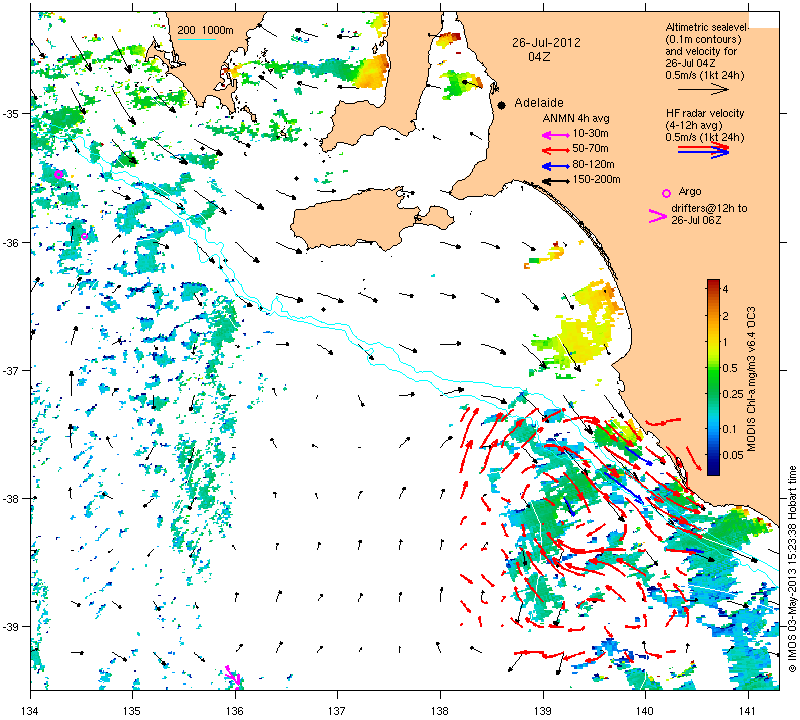Click the '136' longitude axis label
The width and height of the screenshot is (800, 720).
[x=235, y=709]
